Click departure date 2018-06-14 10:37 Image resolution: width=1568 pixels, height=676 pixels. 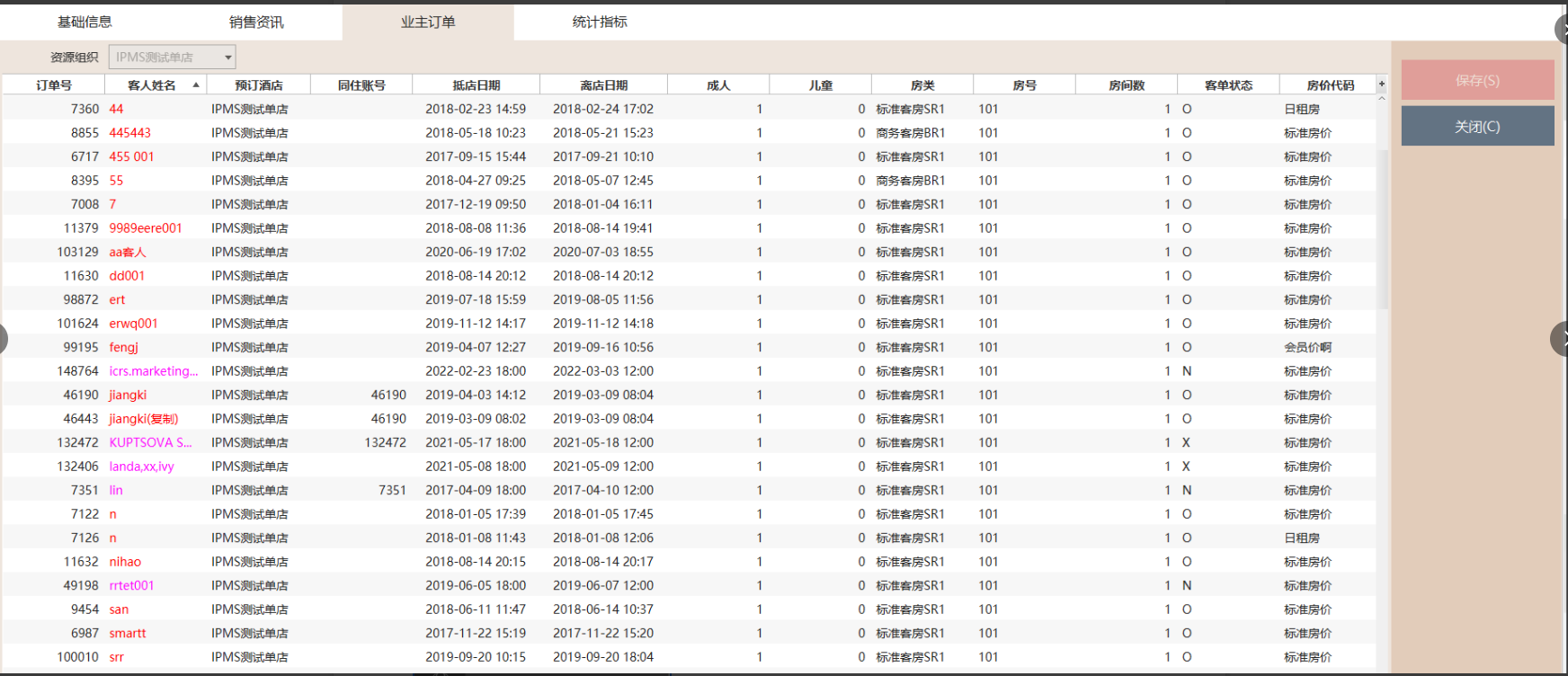603,609
